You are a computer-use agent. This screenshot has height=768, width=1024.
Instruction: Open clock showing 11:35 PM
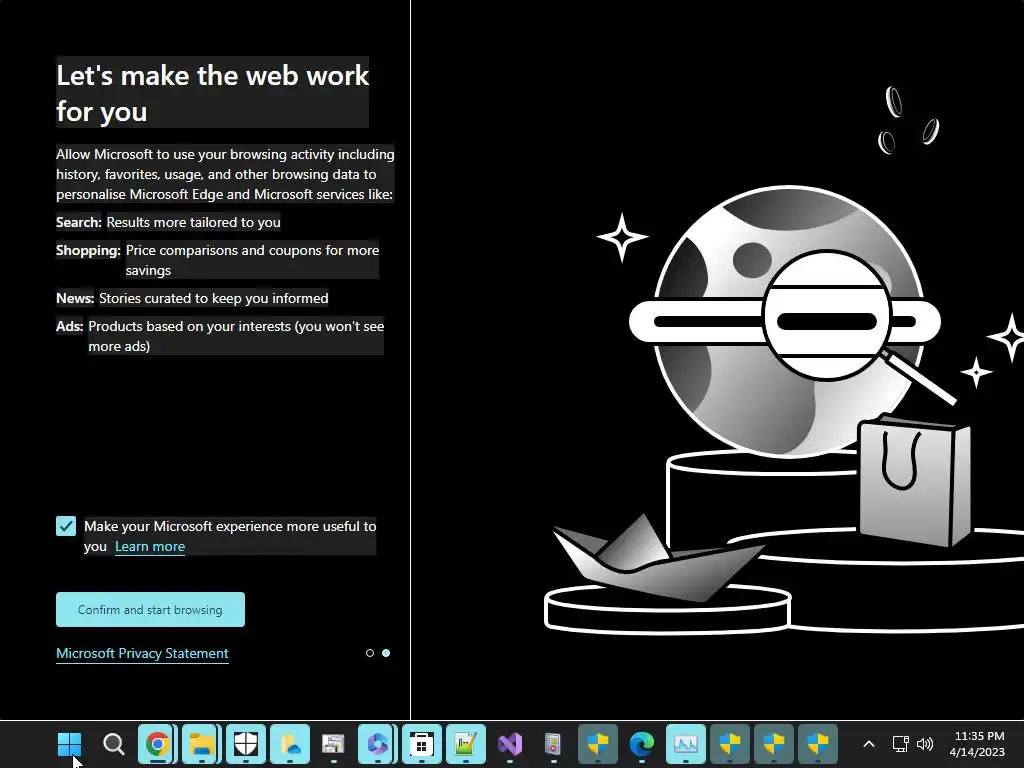coord(978,744)
